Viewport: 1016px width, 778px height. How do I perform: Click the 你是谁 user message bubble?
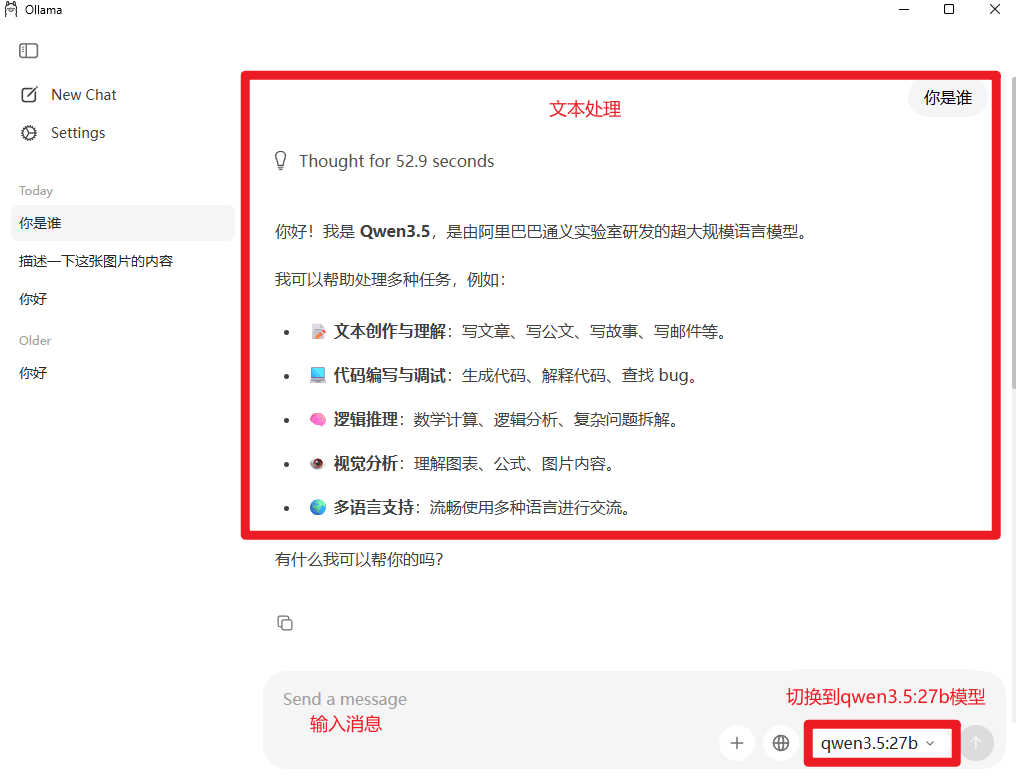coord(947,98)
